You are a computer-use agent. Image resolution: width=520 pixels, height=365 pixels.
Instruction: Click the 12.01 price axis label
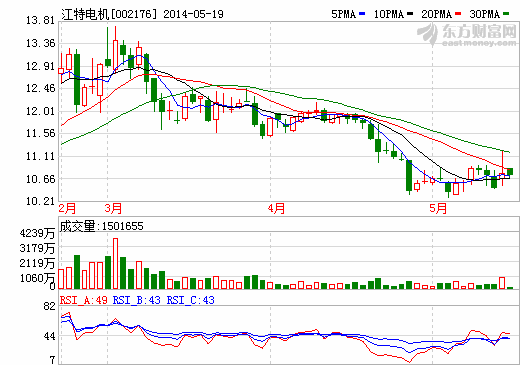[x=40, y=111]
